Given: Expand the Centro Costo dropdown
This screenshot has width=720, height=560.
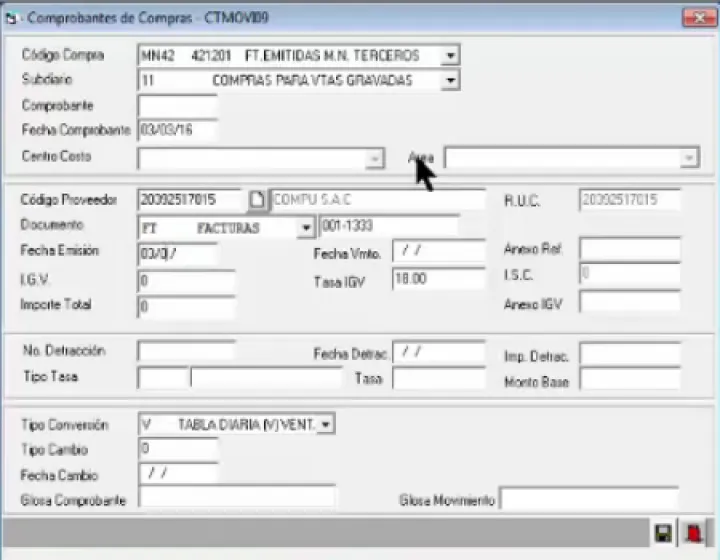Looking at the screenshot, I should point(375,158).
